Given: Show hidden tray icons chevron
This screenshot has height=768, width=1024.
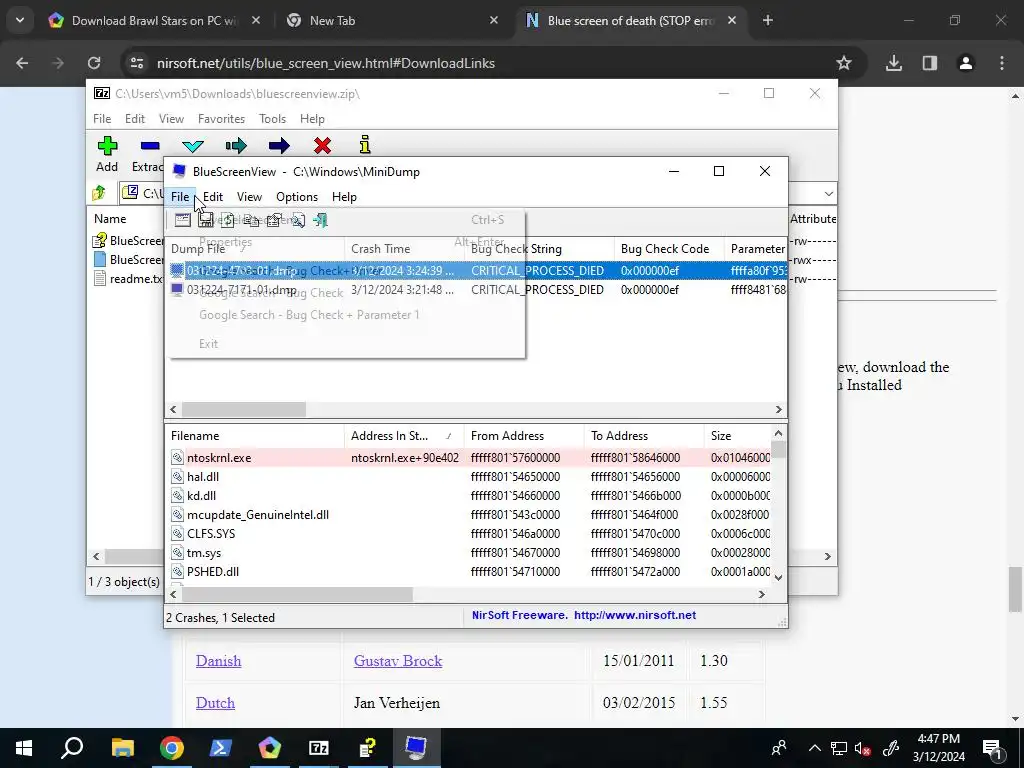Looking at the screenshot, I should pos(814,748).
